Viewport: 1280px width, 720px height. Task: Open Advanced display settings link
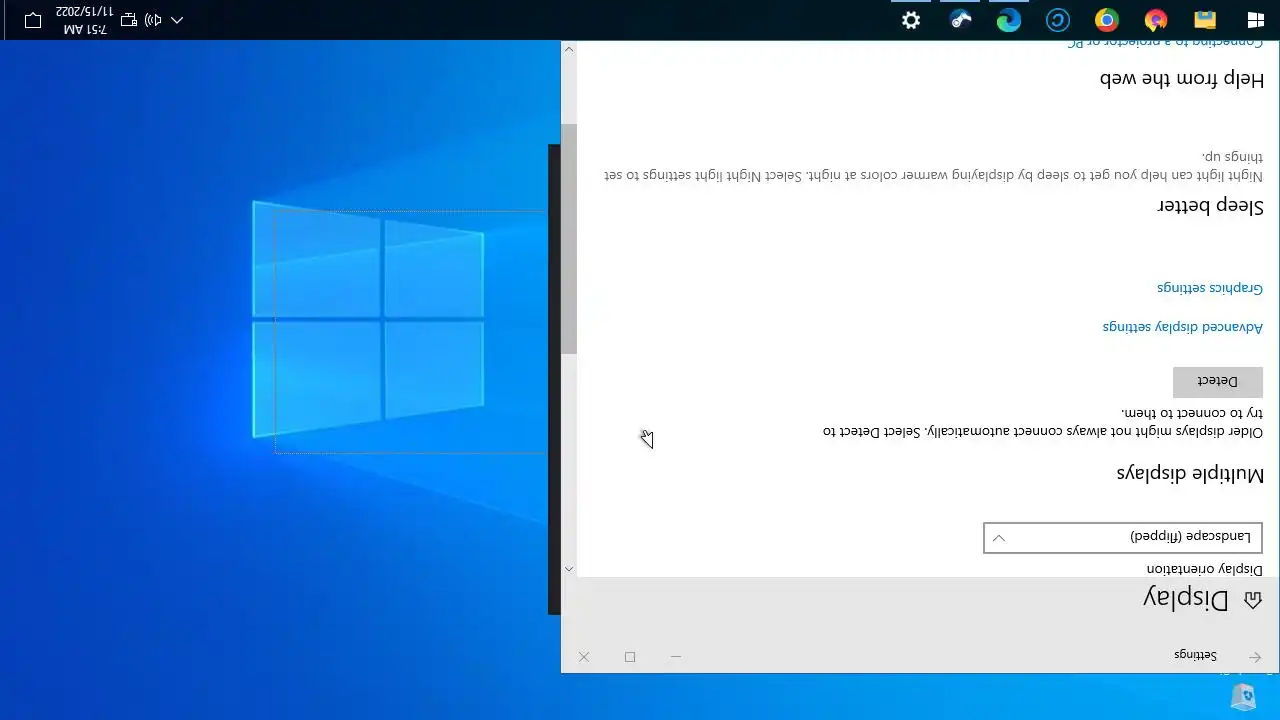pos(1183,327)
